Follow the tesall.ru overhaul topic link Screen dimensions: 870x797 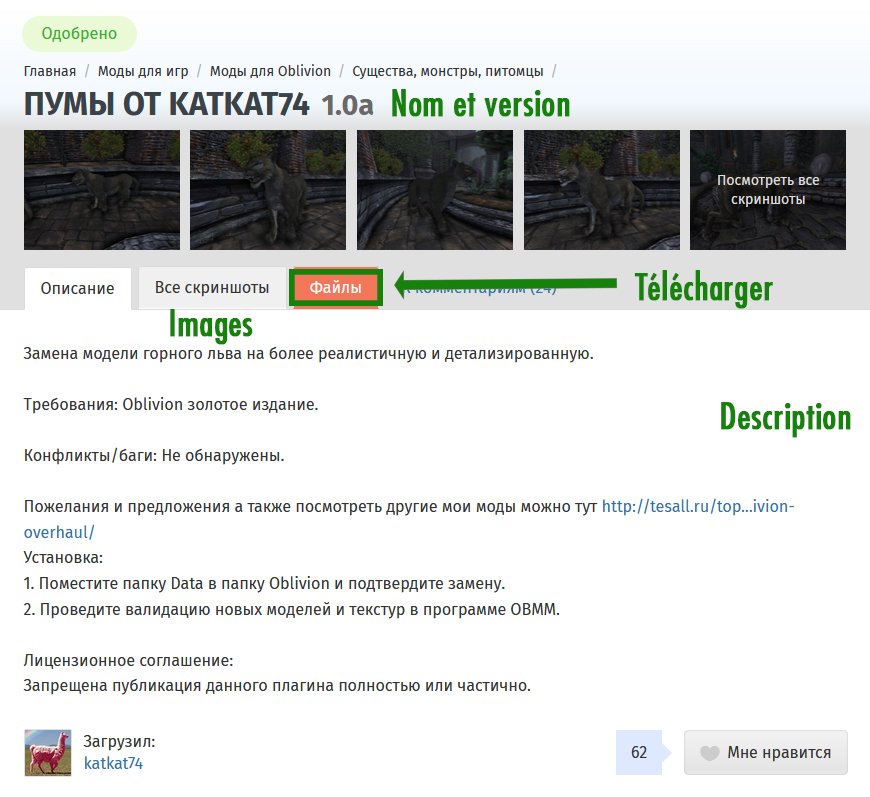coord(698,507)
